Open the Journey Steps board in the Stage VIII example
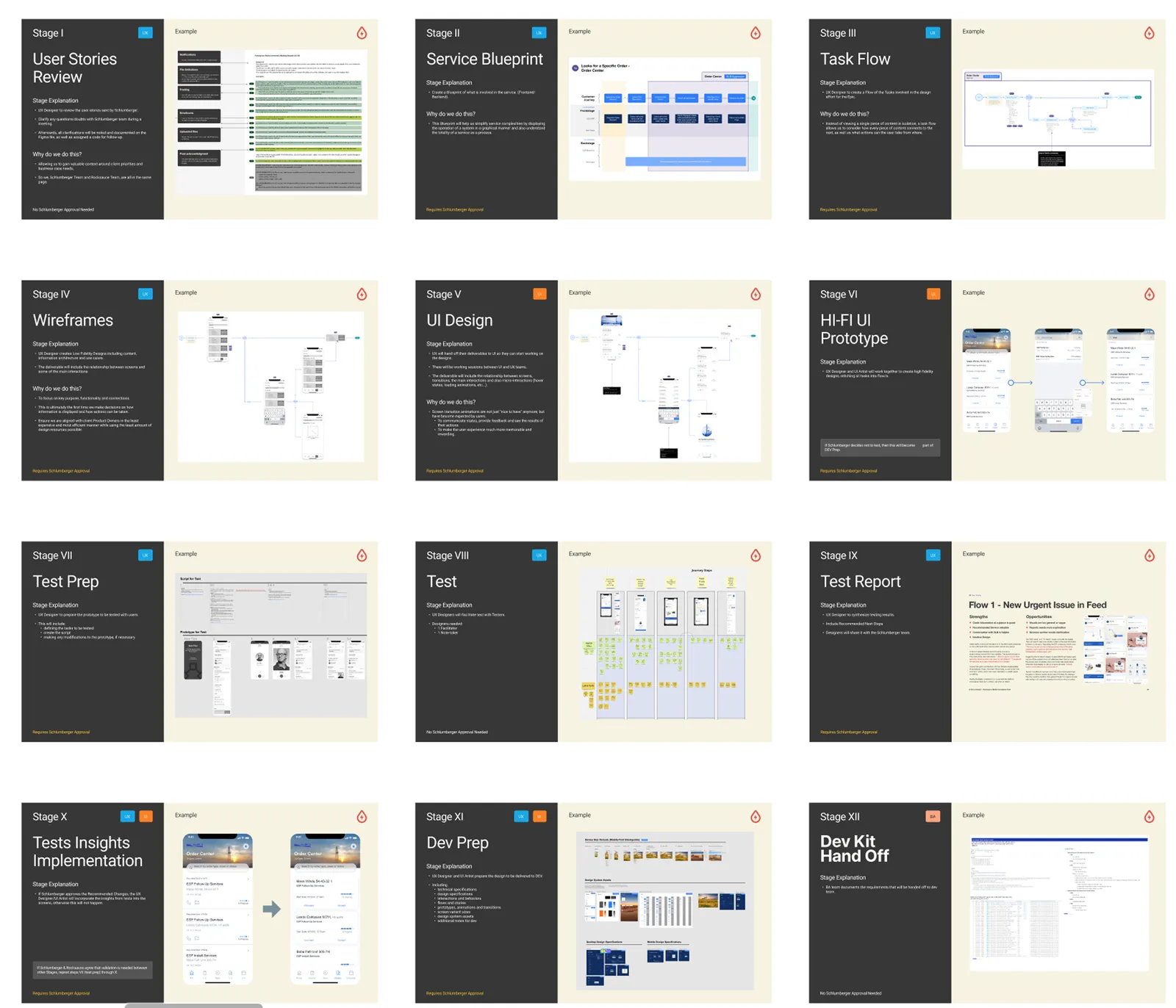This screenshot has height=1008, width=1176. click(x=664, y=643)
